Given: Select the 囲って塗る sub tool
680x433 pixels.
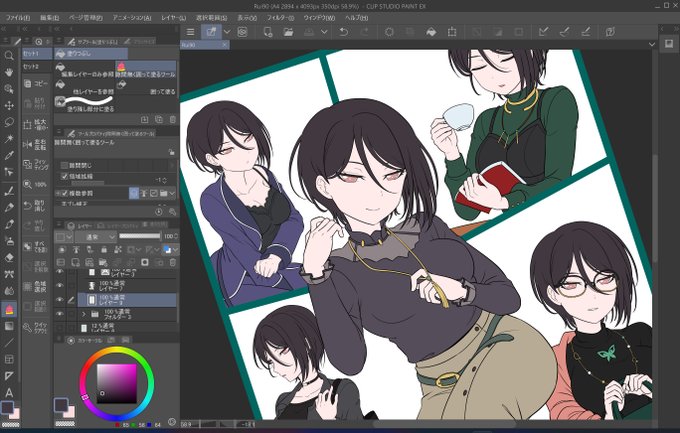Looking at the screenshot, I should coord(146,87).
